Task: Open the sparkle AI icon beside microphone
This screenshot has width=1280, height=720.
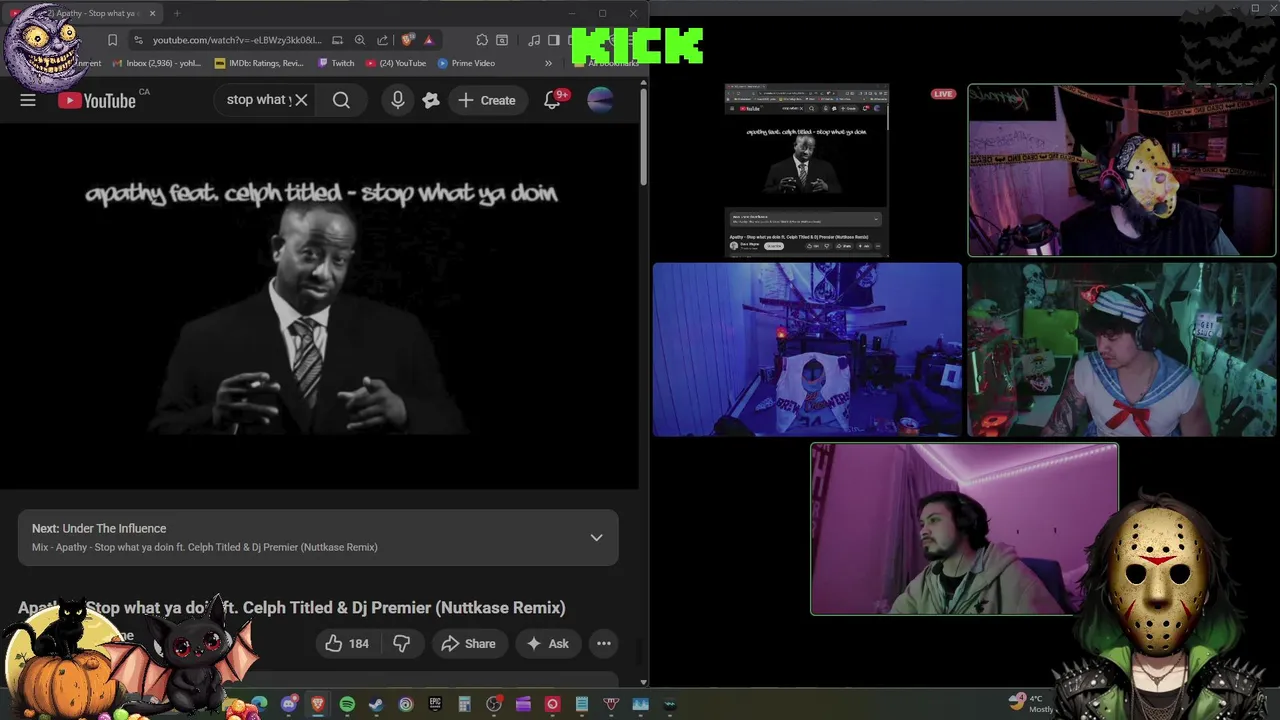Action: point(431,100)
